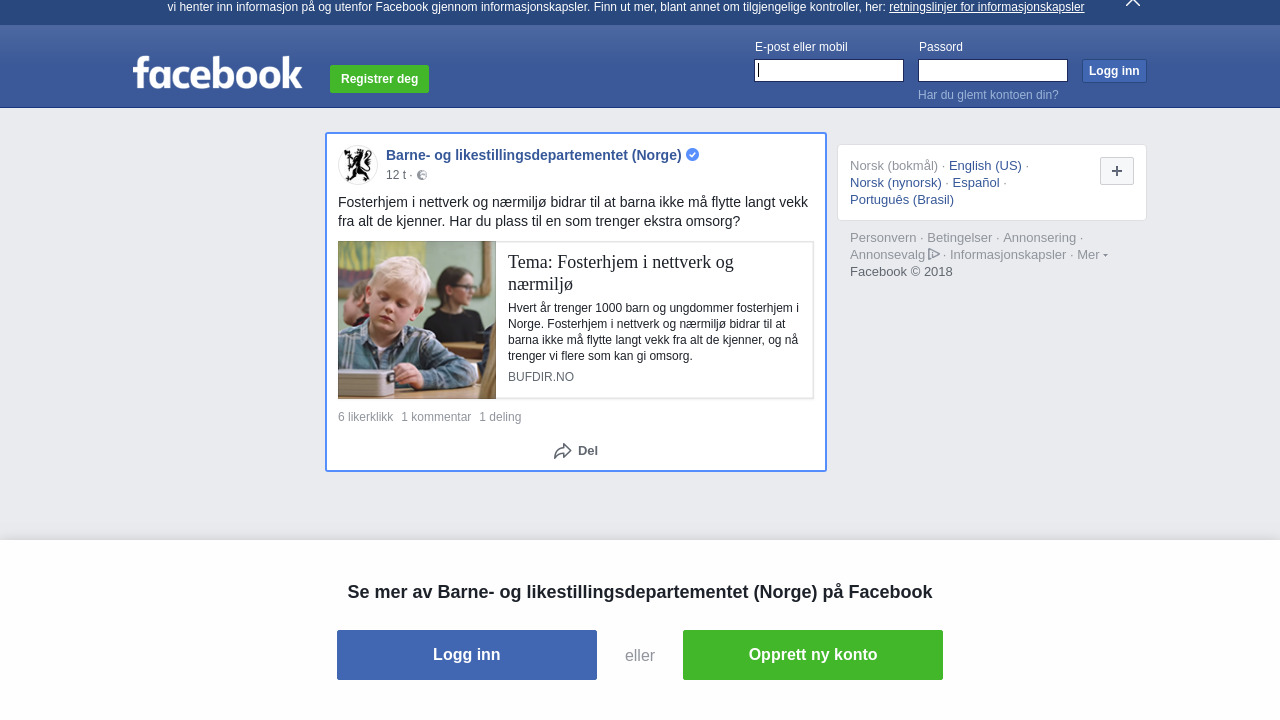Click the plus icon to add language
Image resolution: width=1280 pixels, height=720 pixels.
coord(1117,171)
